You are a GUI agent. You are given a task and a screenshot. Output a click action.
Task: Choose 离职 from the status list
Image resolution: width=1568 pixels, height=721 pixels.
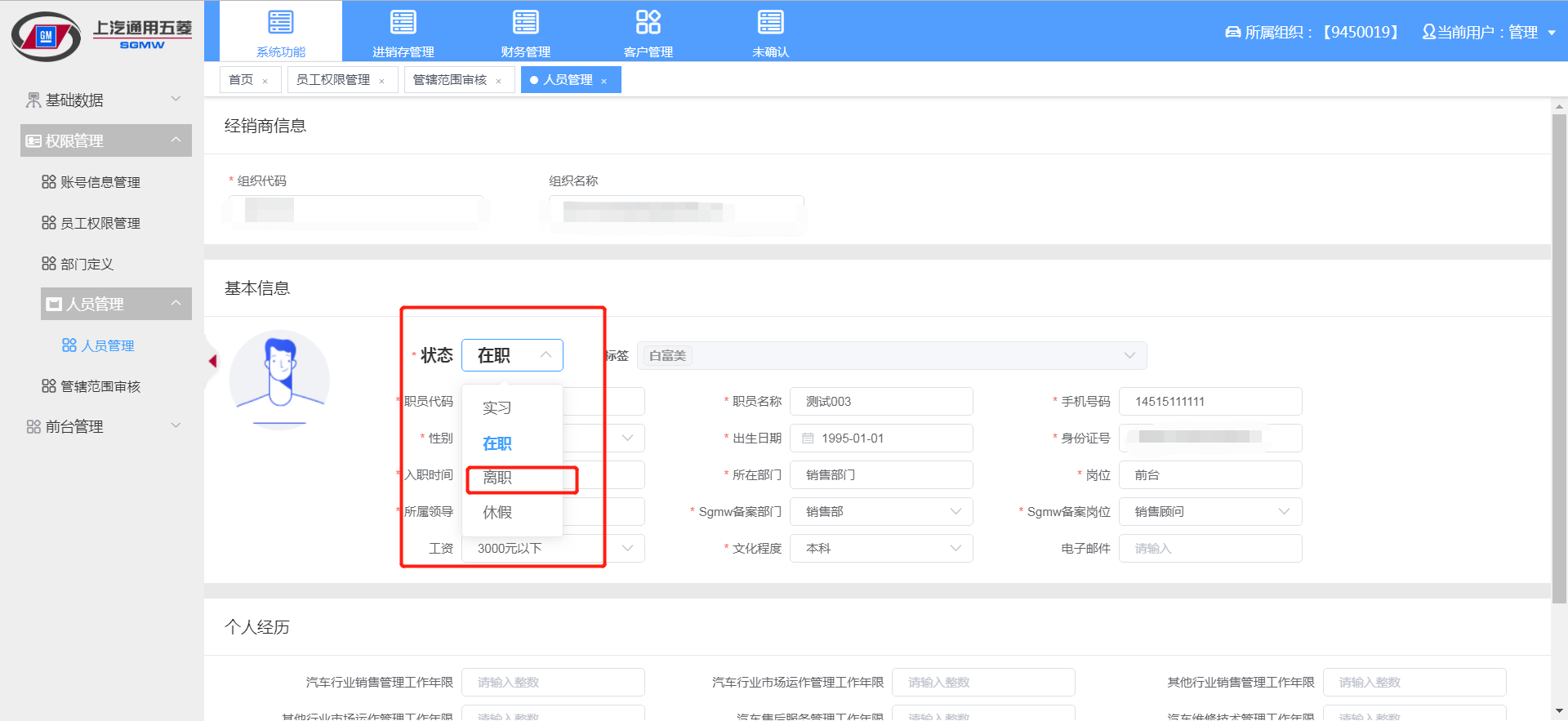point(512,478)
